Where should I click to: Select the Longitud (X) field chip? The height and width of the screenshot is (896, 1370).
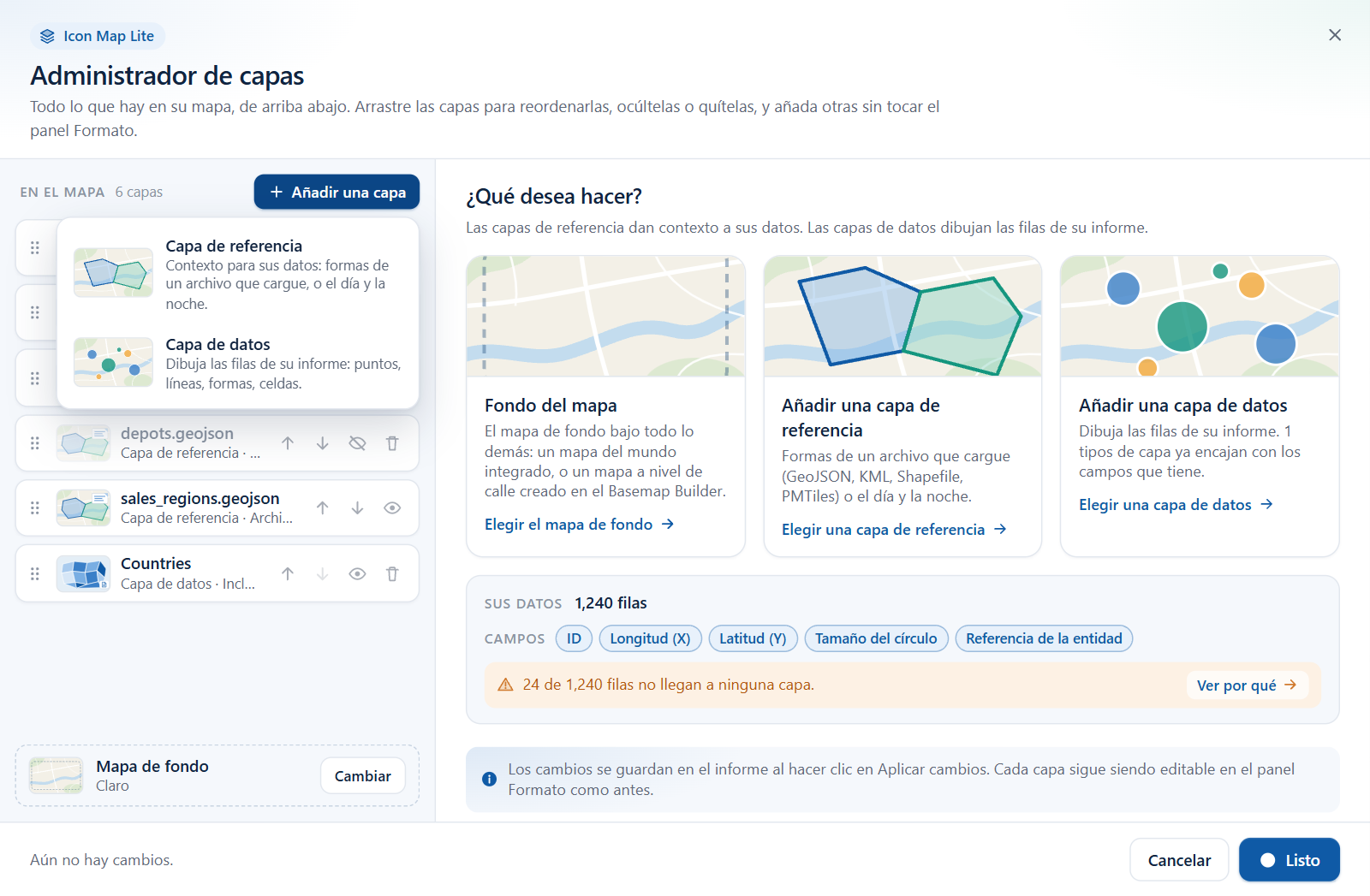point(650,638)
